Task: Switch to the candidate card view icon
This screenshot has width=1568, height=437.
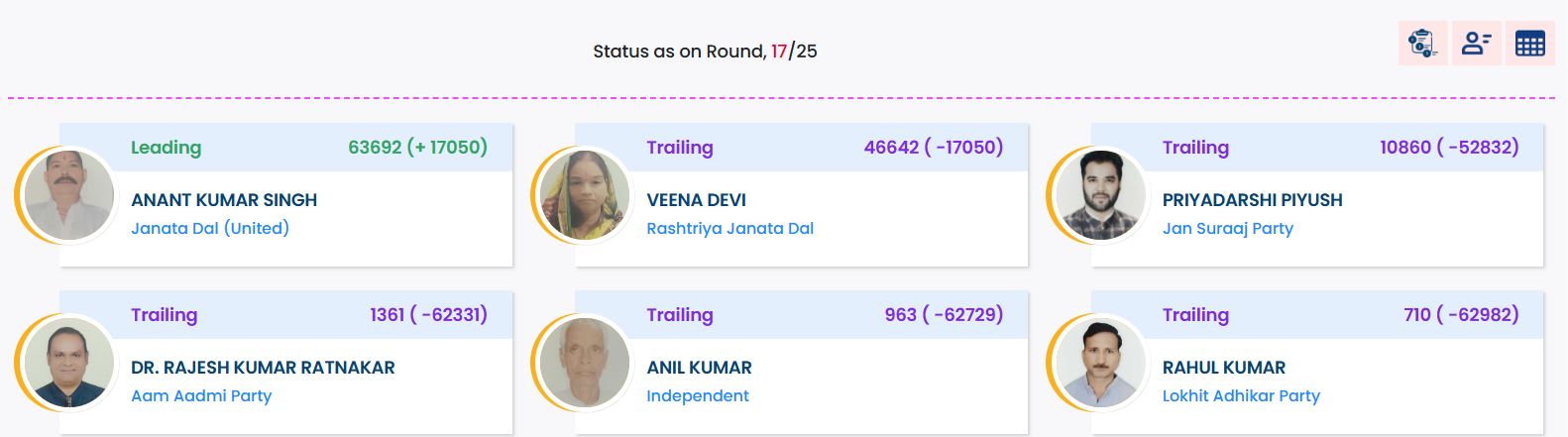Action: 1476,44
